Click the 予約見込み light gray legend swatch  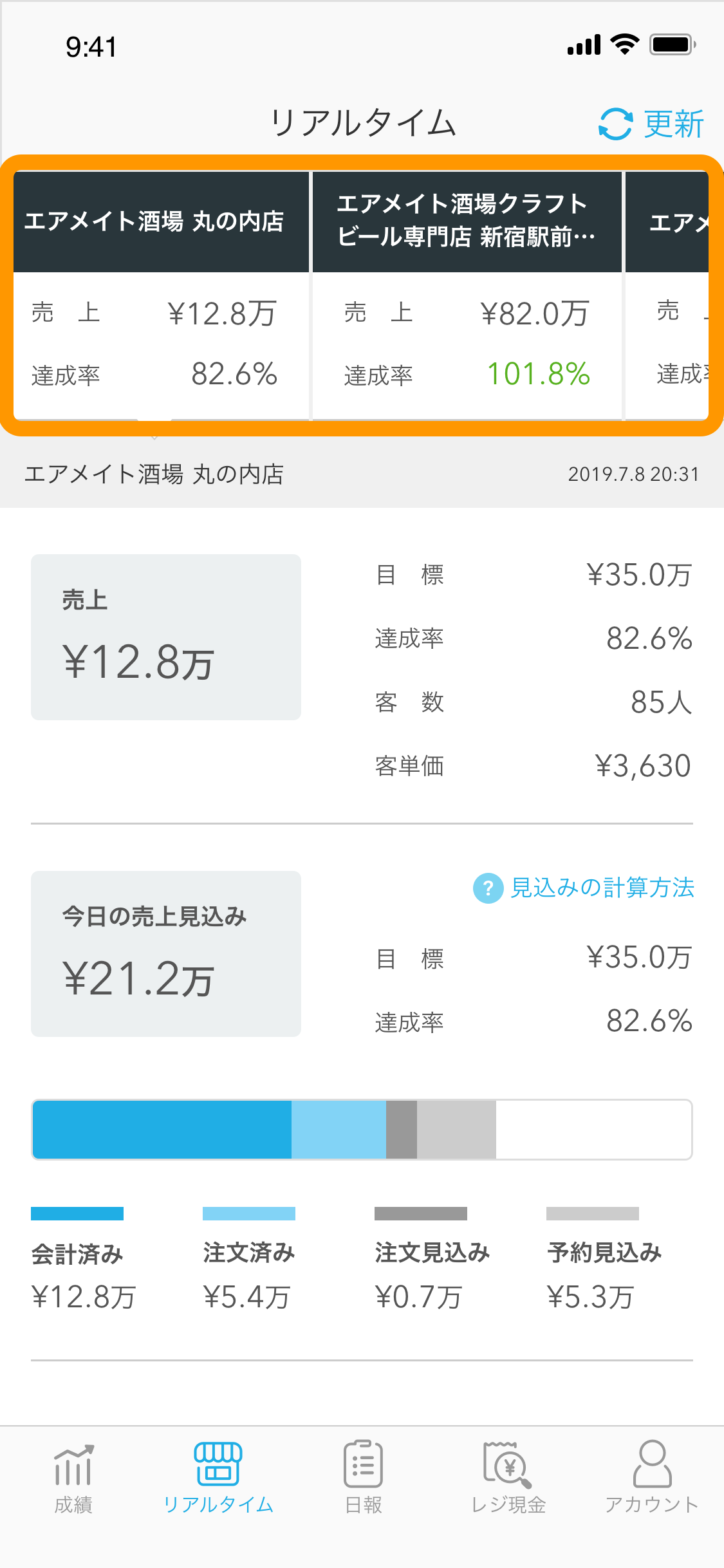(593, 1213)
